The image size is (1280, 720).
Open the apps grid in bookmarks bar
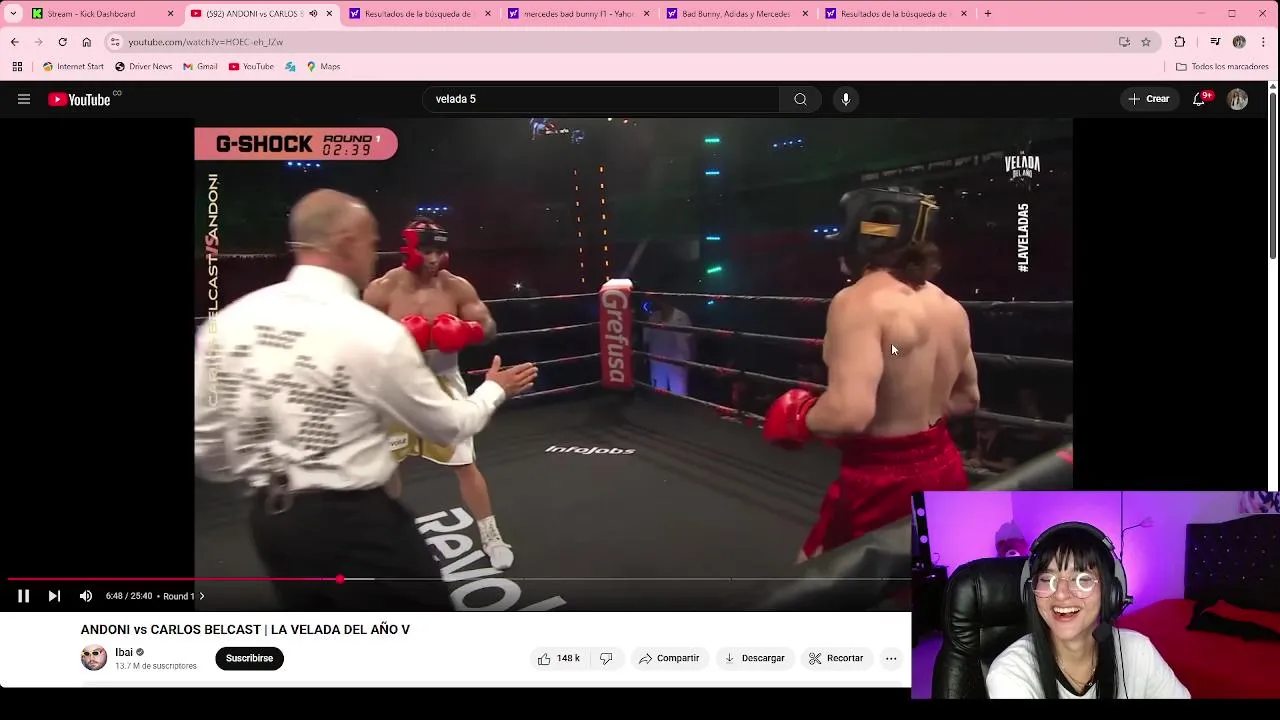17,67
